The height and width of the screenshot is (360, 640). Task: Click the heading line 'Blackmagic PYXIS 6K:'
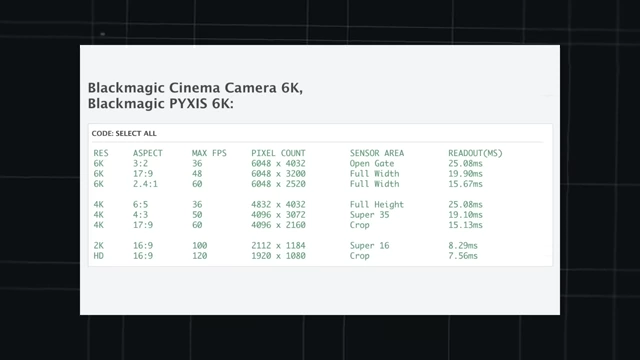click(x=161, y=104)
